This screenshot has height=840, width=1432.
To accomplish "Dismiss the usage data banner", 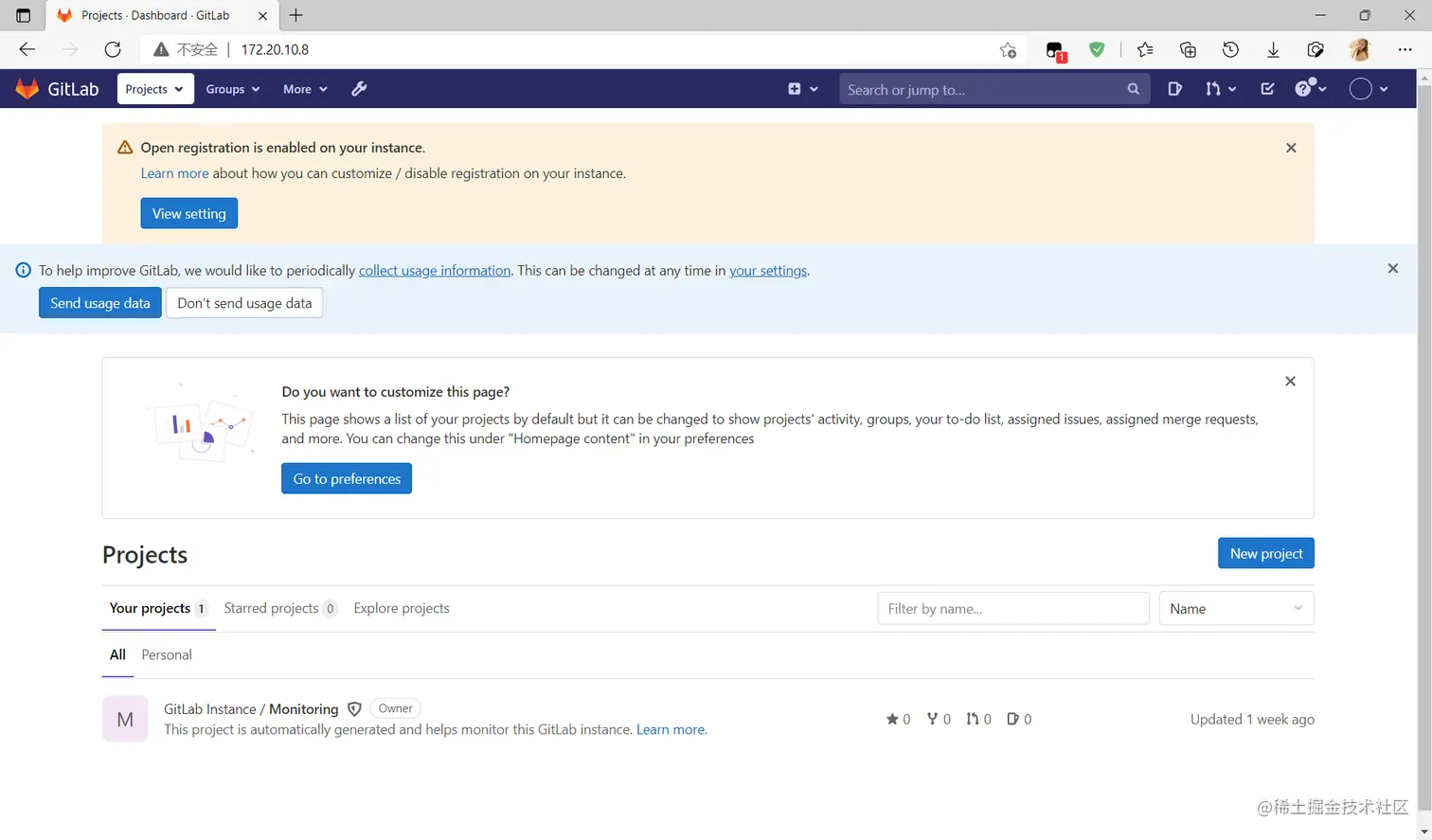I will click(1392, 269).
